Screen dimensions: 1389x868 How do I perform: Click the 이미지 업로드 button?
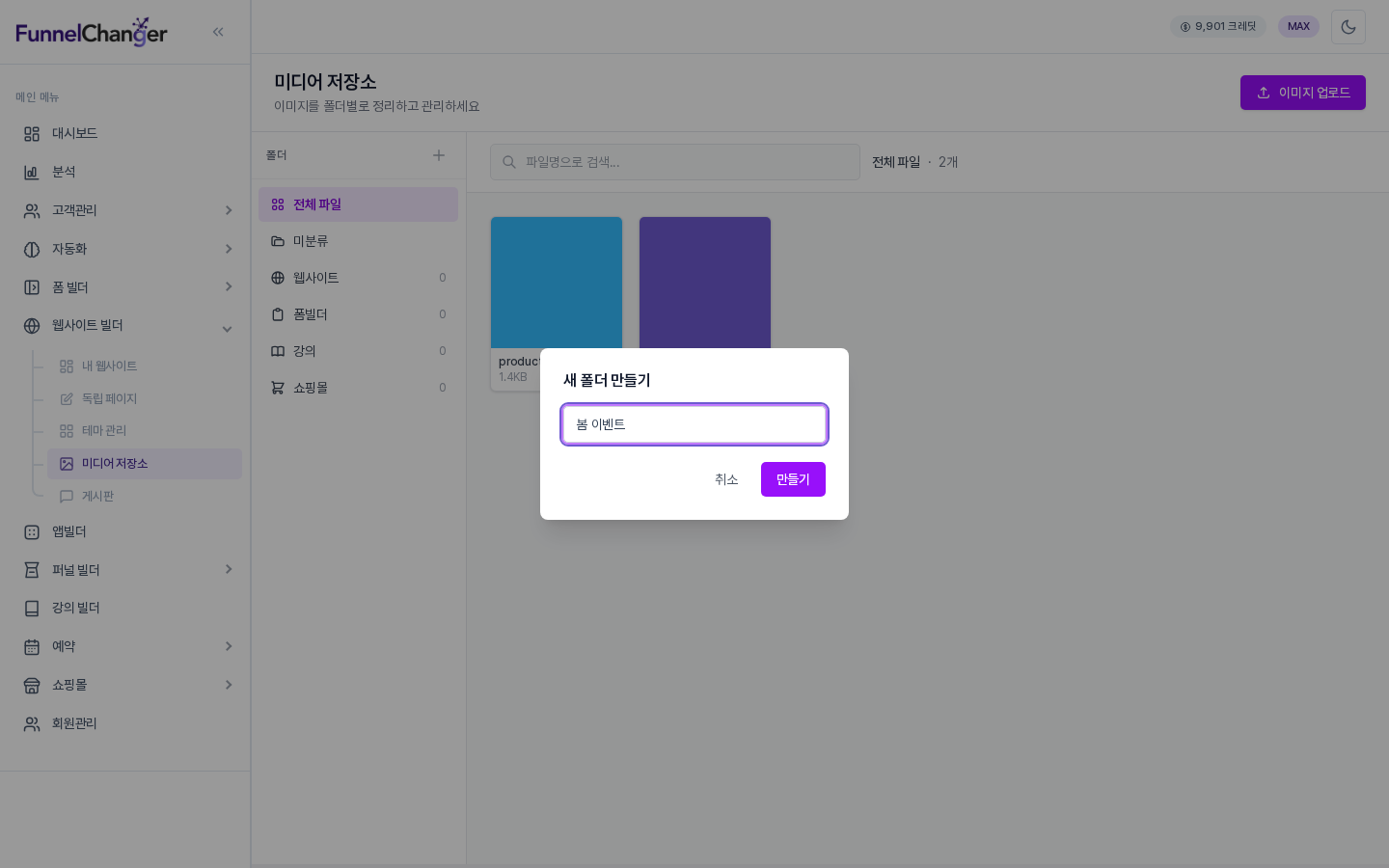point(1303,93)
